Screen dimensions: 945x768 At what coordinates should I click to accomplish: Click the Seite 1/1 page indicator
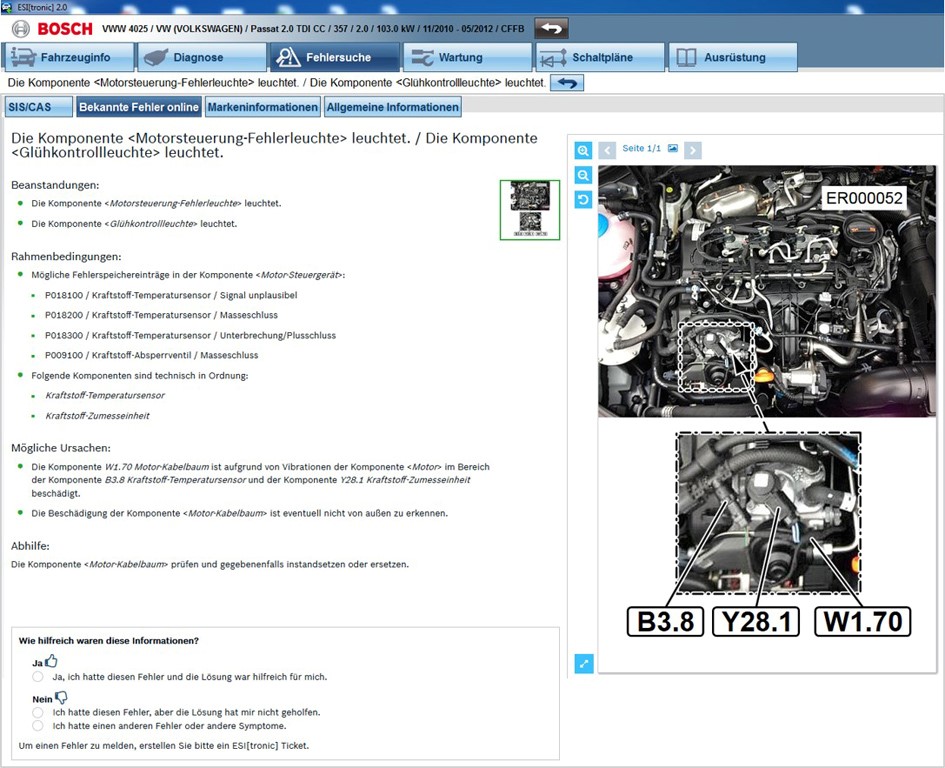click(641, 148)
